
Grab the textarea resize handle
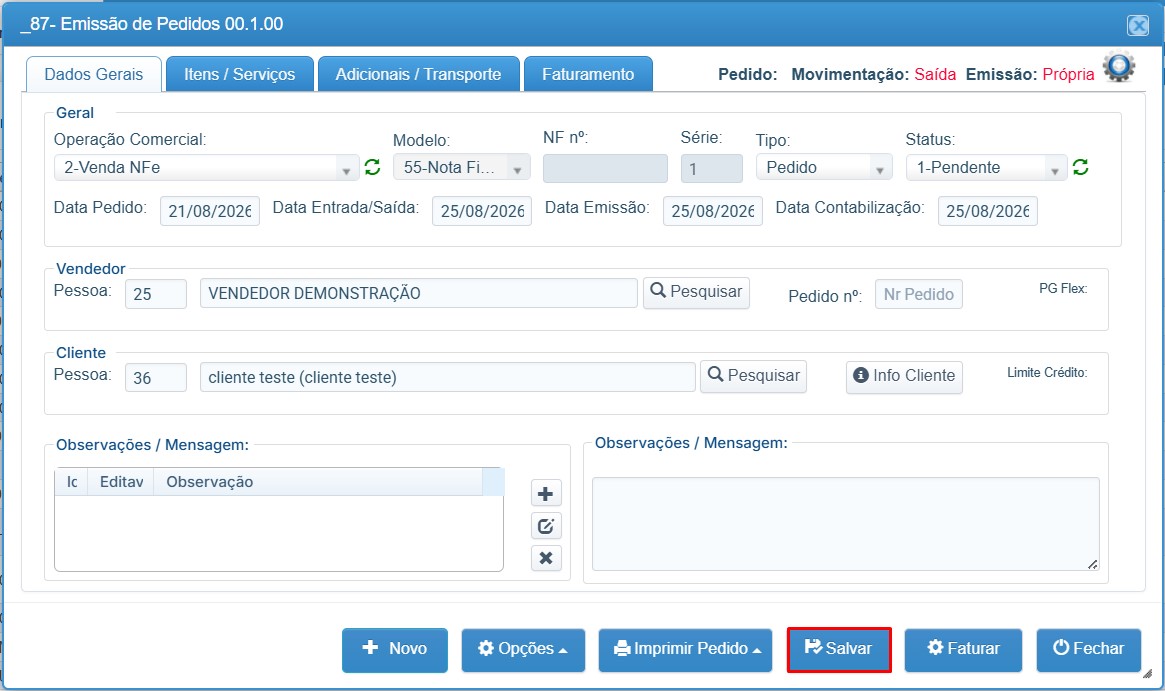click(1093, 565)
